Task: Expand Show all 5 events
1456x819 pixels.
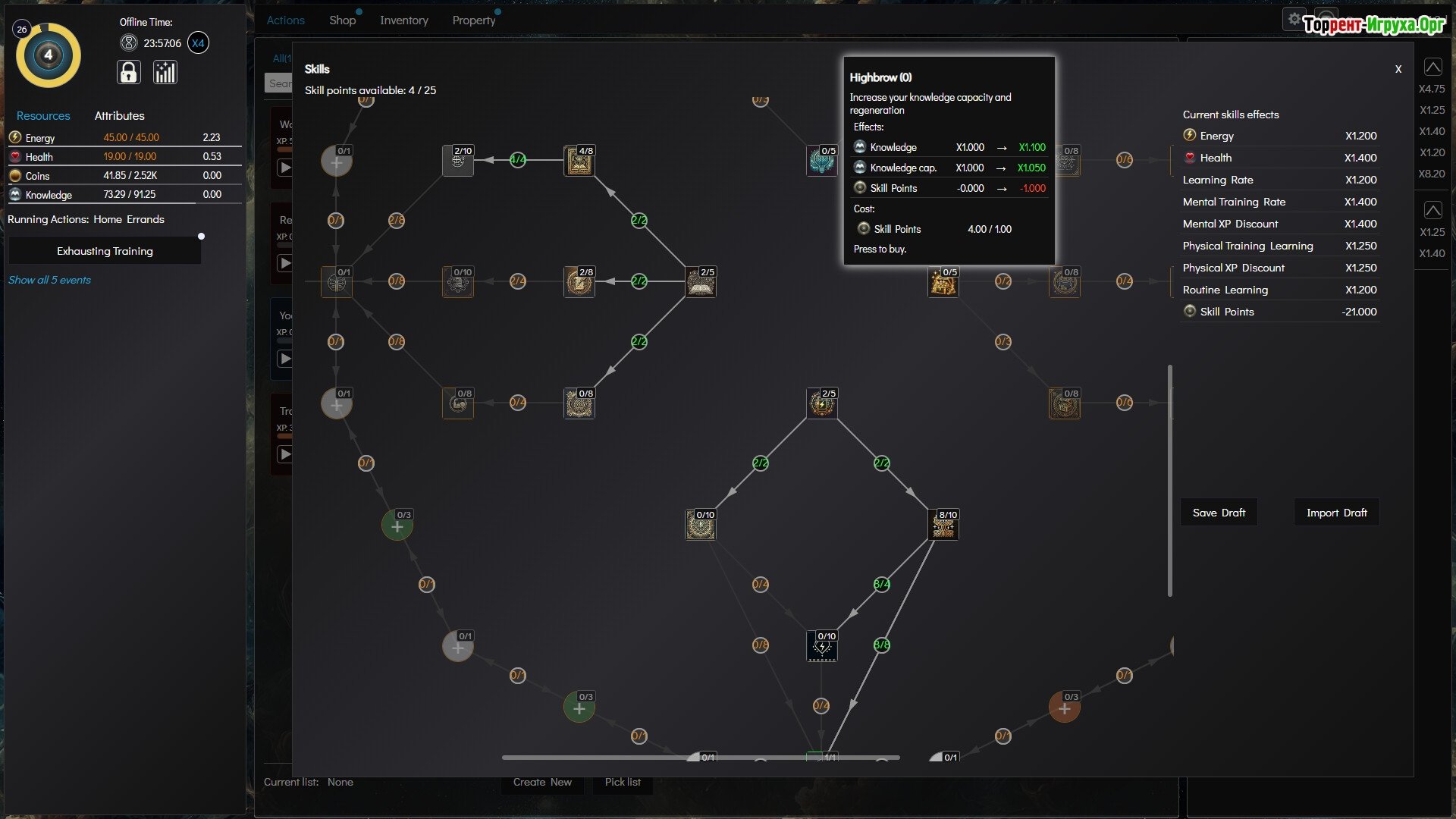Action: click(x=49, y=280)
